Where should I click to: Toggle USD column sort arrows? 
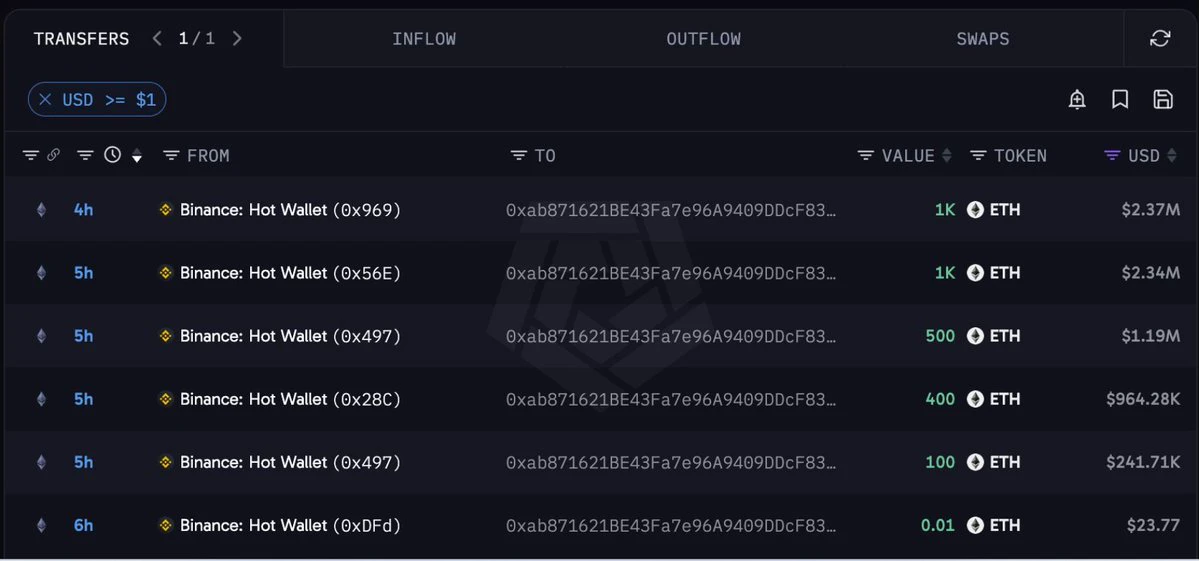click(x=1171, y=156)
